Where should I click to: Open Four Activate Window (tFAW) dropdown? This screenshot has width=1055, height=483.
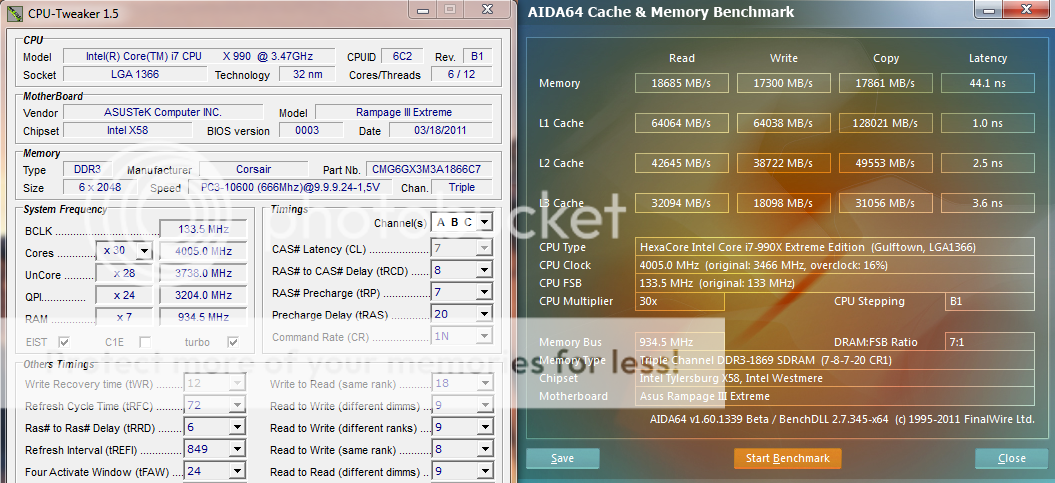tap(237, 471)
